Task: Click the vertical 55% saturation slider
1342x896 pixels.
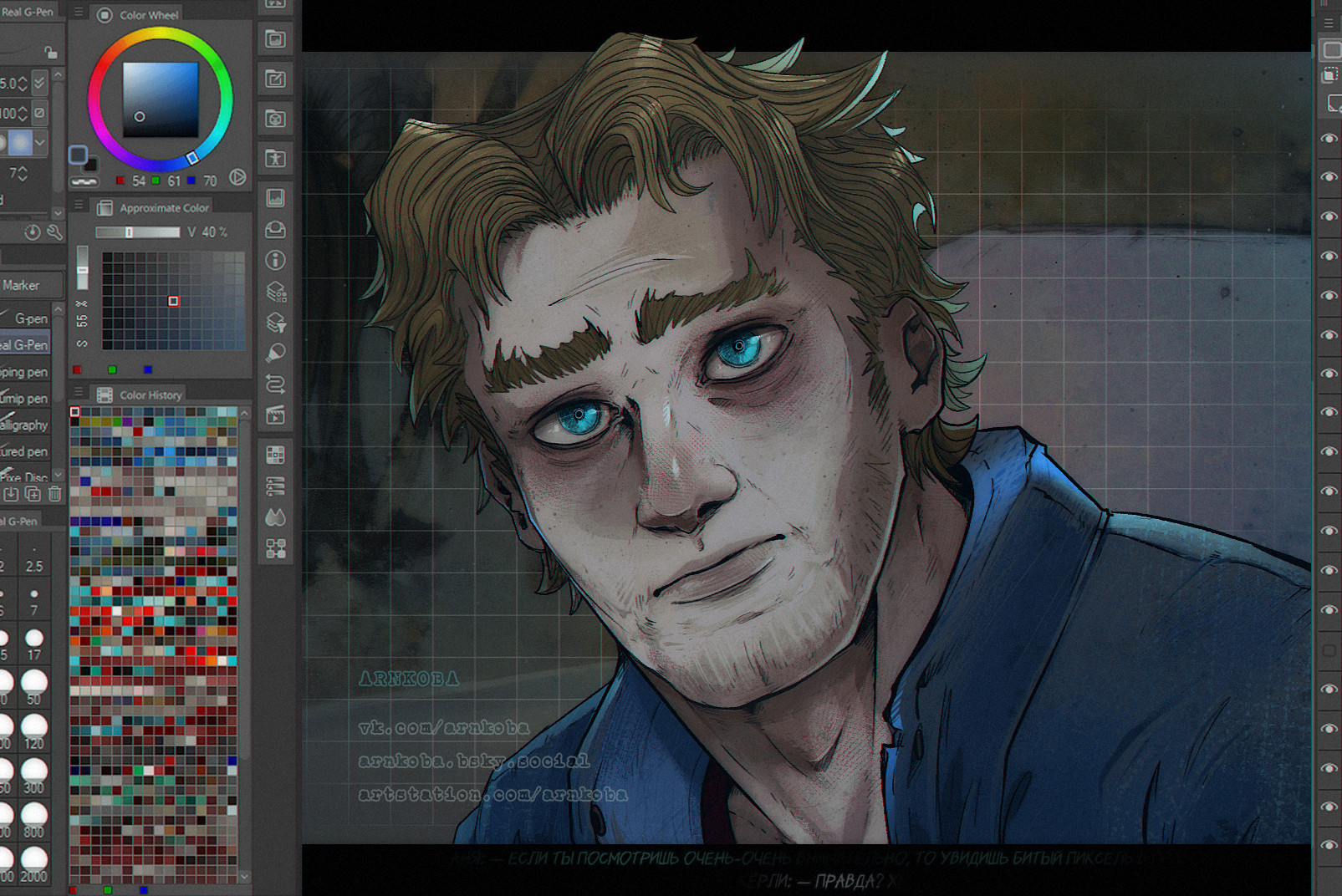Action: click(x=82, y=267)
